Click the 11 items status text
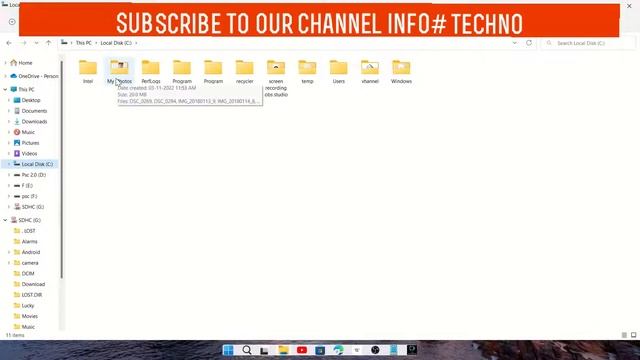 pos(15,335)
